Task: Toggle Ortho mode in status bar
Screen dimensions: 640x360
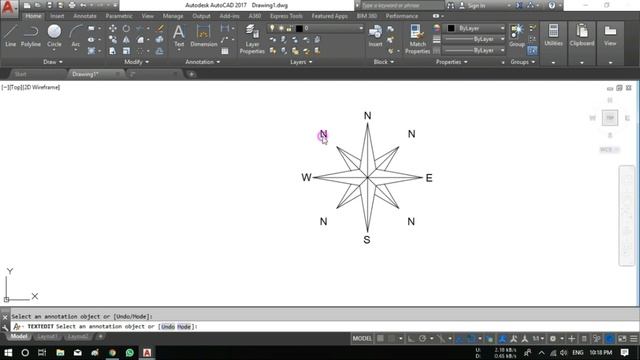Action: pos(411,338)
